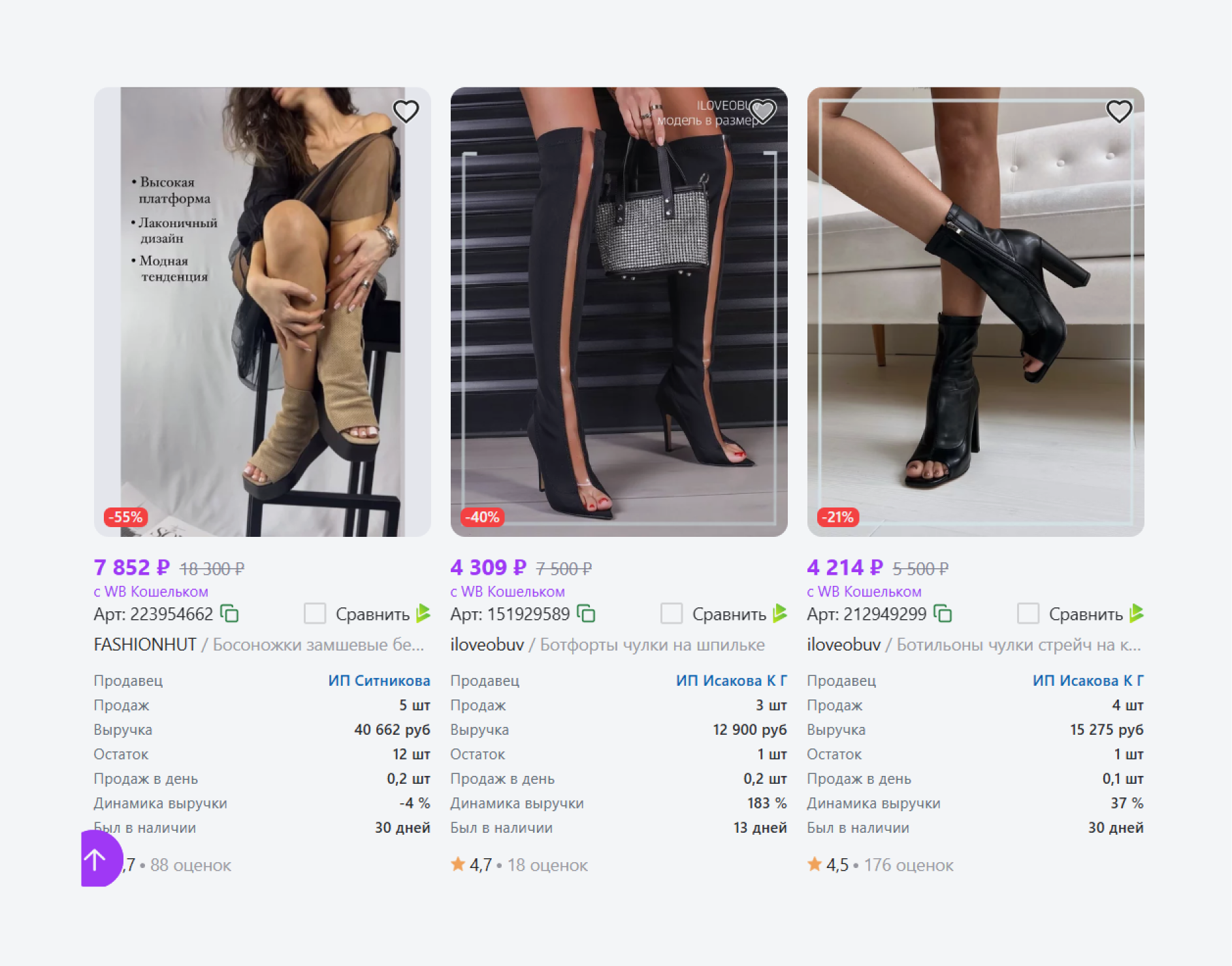Open ИП Исакова К Г on middle card
The height and width of the screenshot is (966, 1232).
(731, 681)
